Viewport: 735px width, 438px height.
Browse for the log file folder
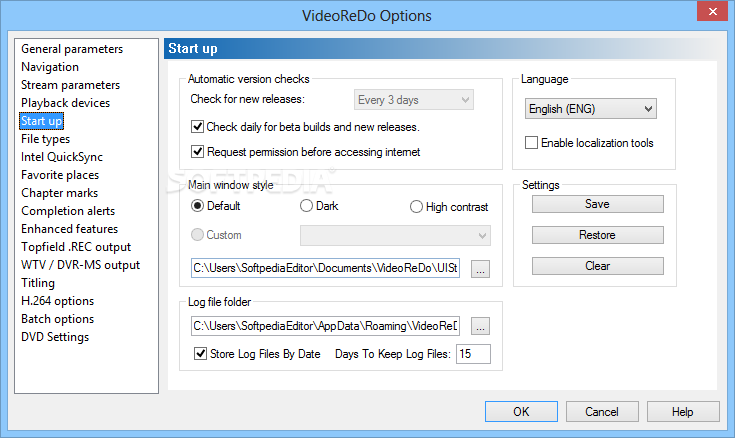480,326
